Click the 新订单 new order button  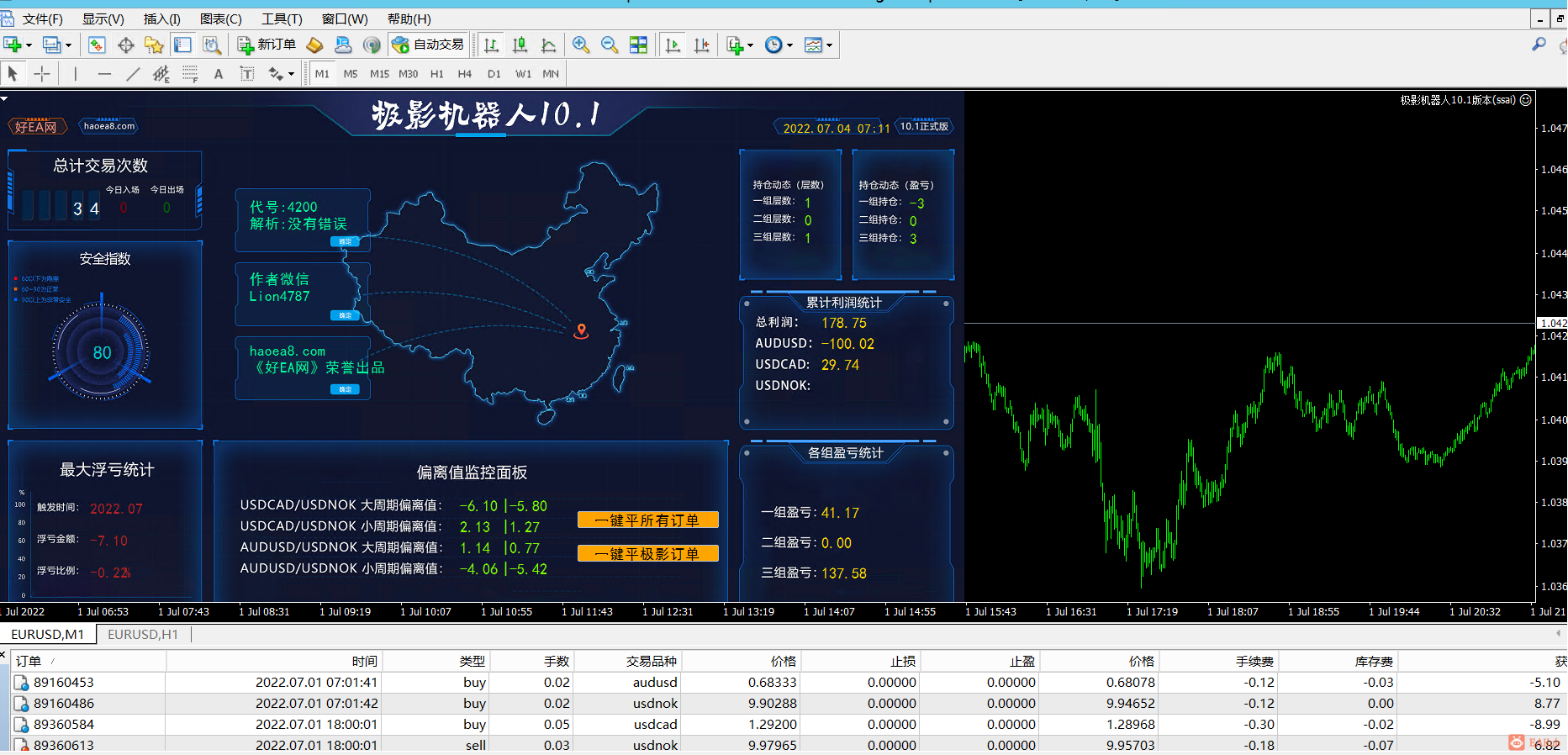[x=267, y=45]
